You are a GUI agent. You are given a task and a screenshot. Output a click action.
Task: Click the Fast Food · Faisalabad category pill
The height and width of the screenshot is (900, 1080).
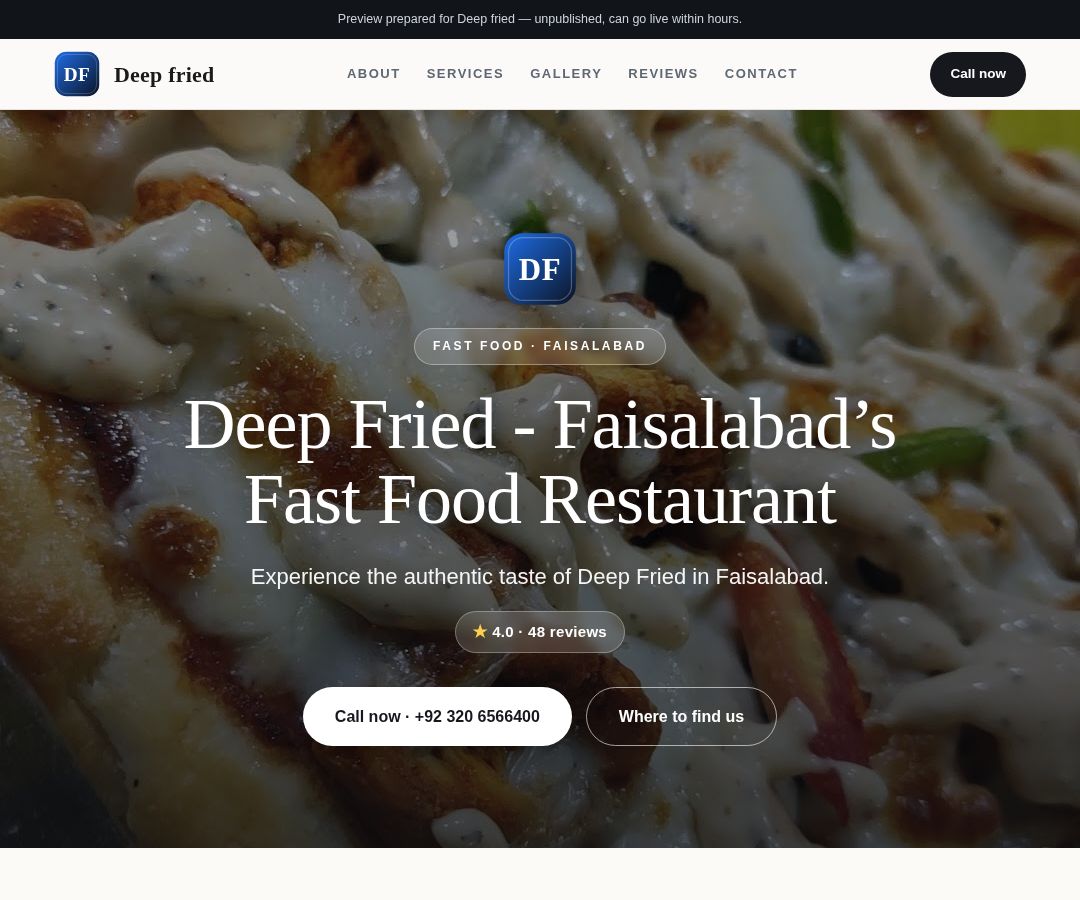539,346
